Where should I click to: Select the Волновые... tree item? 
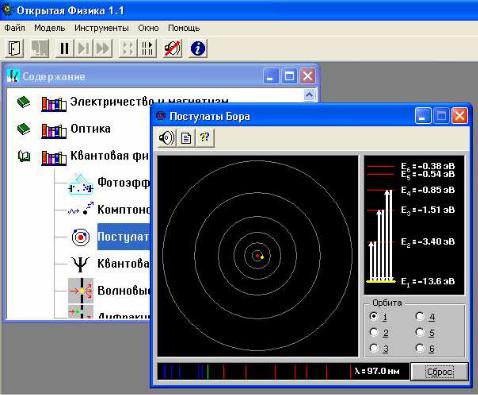(123, 291)
